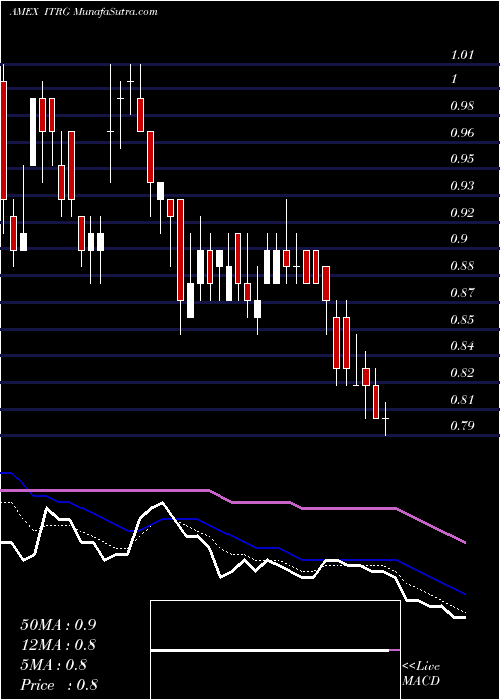
Task: Click the 0.84 price axis label
Action: 462,346
